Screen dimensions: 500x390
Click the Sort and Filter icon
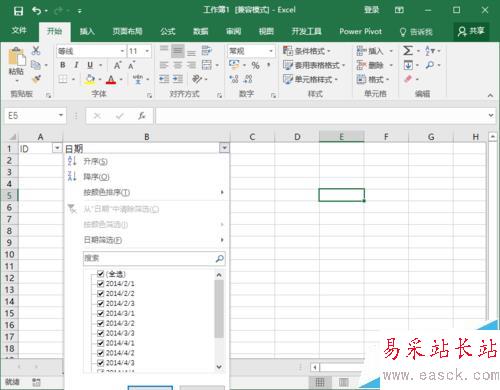coord(430,51)
